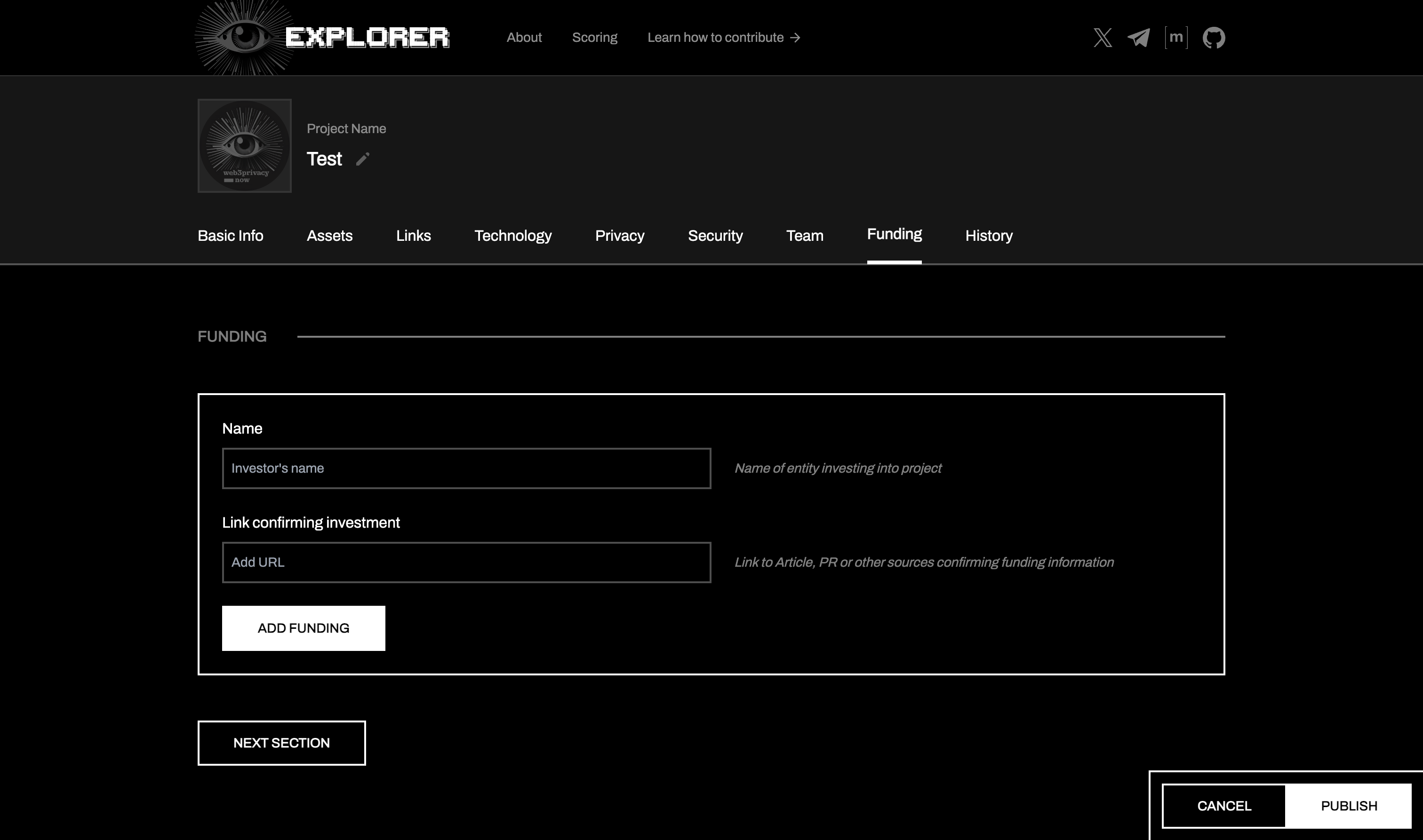Image resolution: width=1423 pixels, height=840 pixels.
Task: Focus the Investor's name input field
Action: (466, 468)
